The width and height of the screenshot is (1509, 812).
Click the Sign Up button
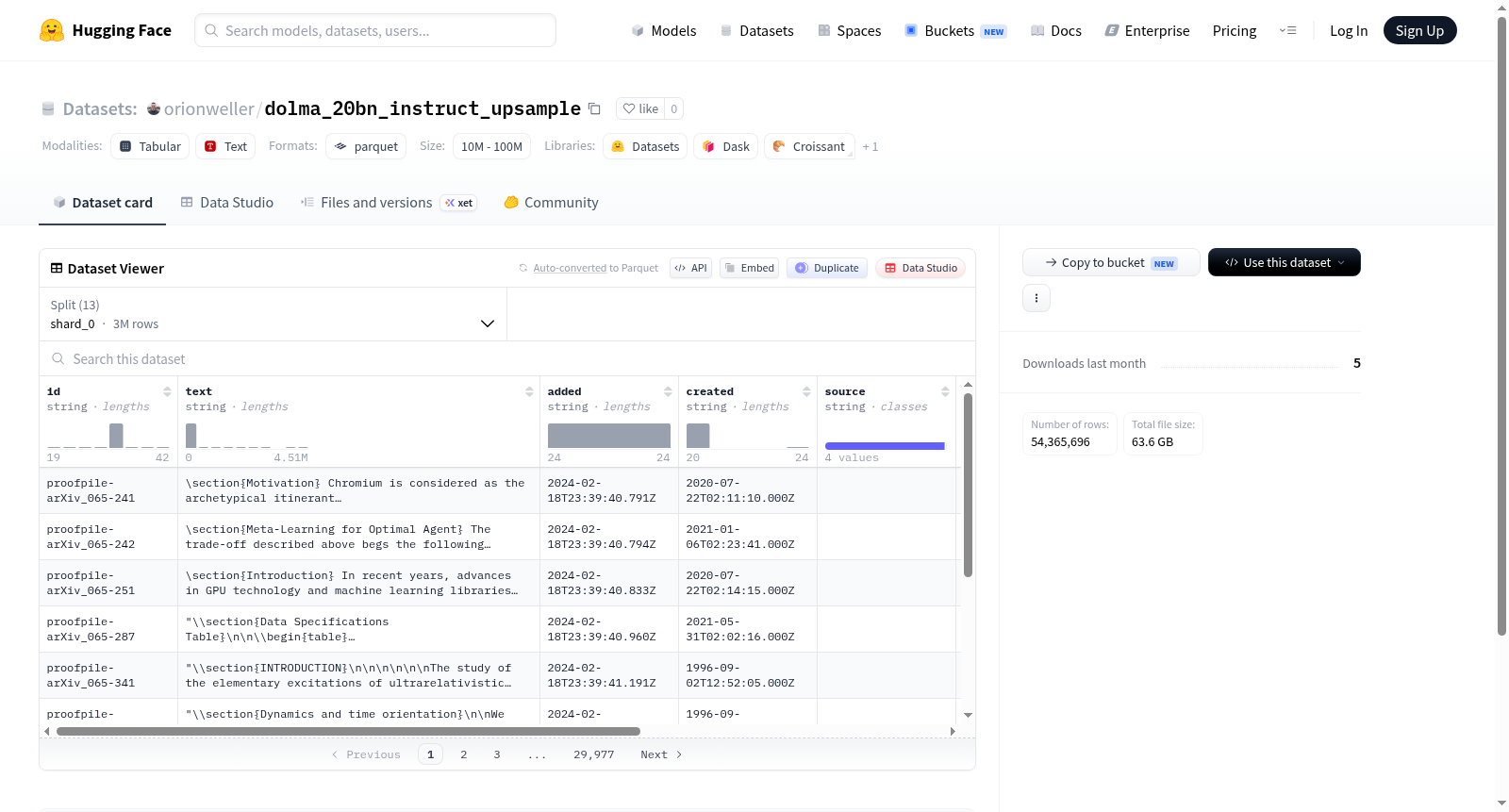pyautogui.click(x=1419, y=30)
